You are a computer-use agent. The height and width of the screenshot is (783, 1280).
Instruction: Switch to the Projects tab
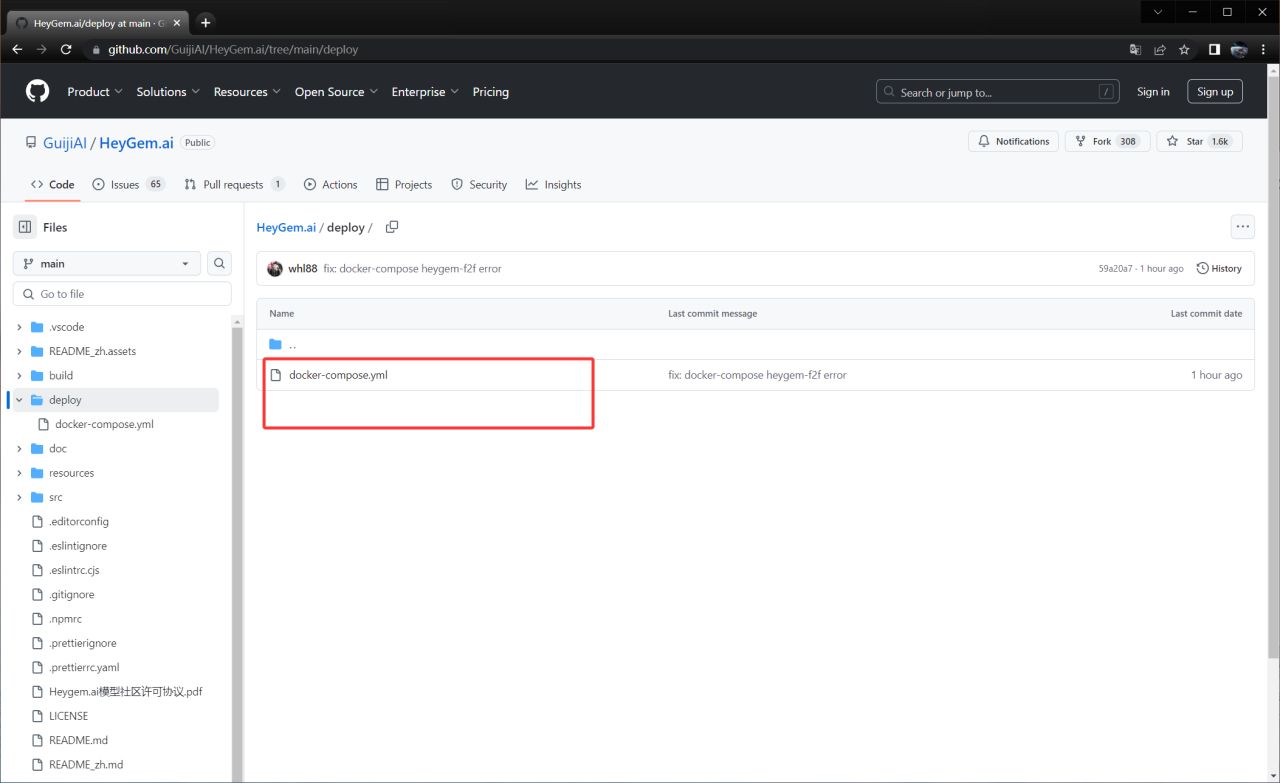click(404, 184)
